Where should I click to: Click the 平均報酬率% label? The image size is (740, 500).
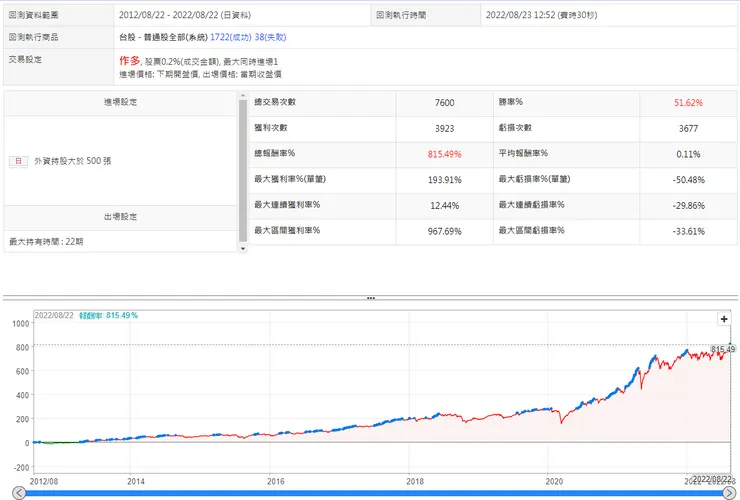(x=523, y=153)
